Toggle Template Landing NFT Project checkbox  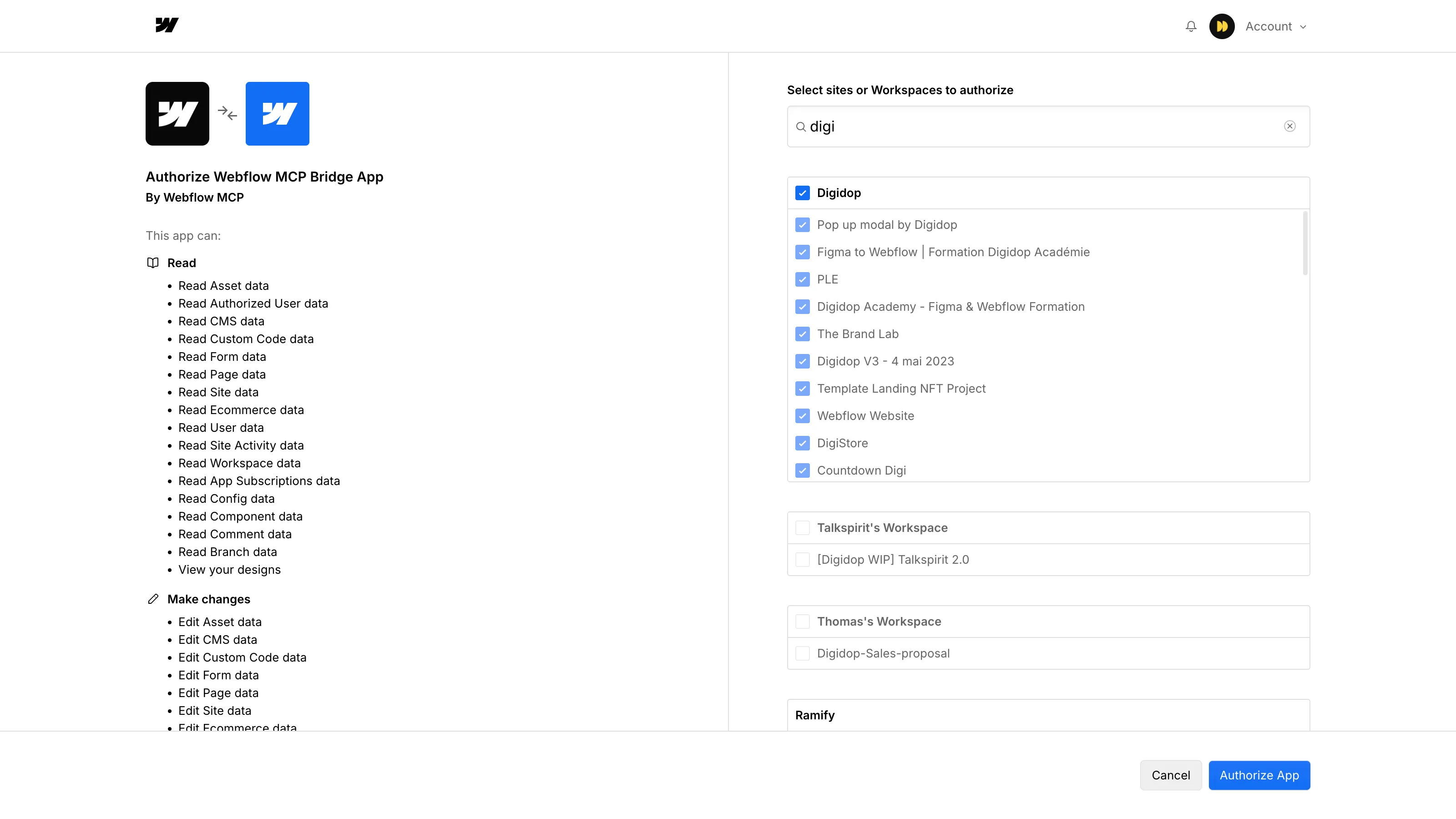(803, 389)
